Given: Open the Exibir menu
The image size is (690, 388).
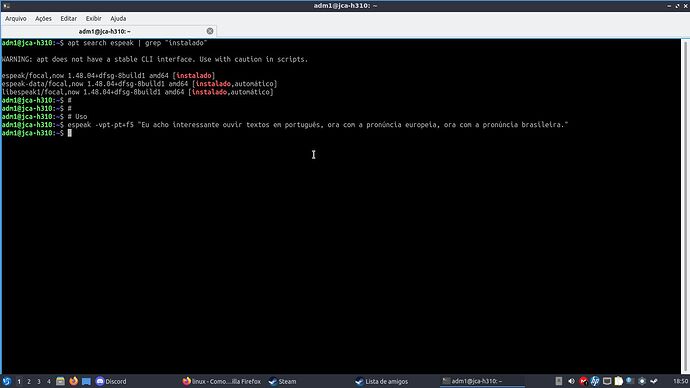Looking at the screenshot, I should click(x=93, y=18).
